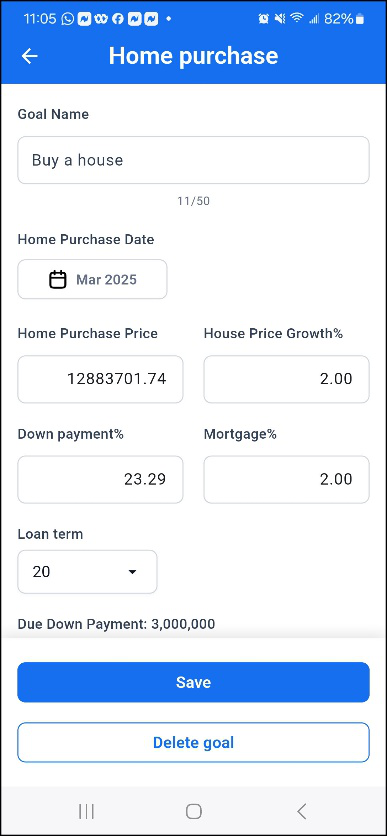Screen dimensions: 387x836
Task: Tap the Facebook notification icon in status bar
Action: 118,19
